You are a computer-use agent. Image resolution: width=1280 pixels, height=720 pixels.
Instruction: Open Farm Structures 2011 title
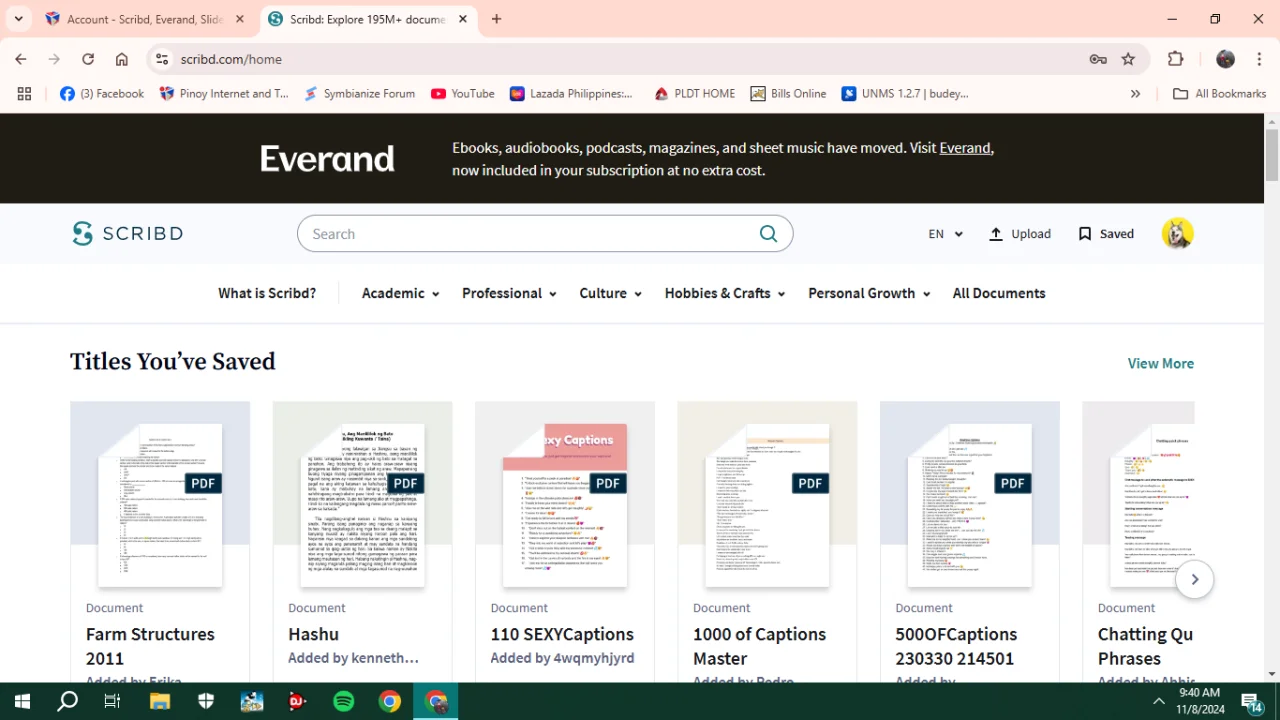pos(150,646)
